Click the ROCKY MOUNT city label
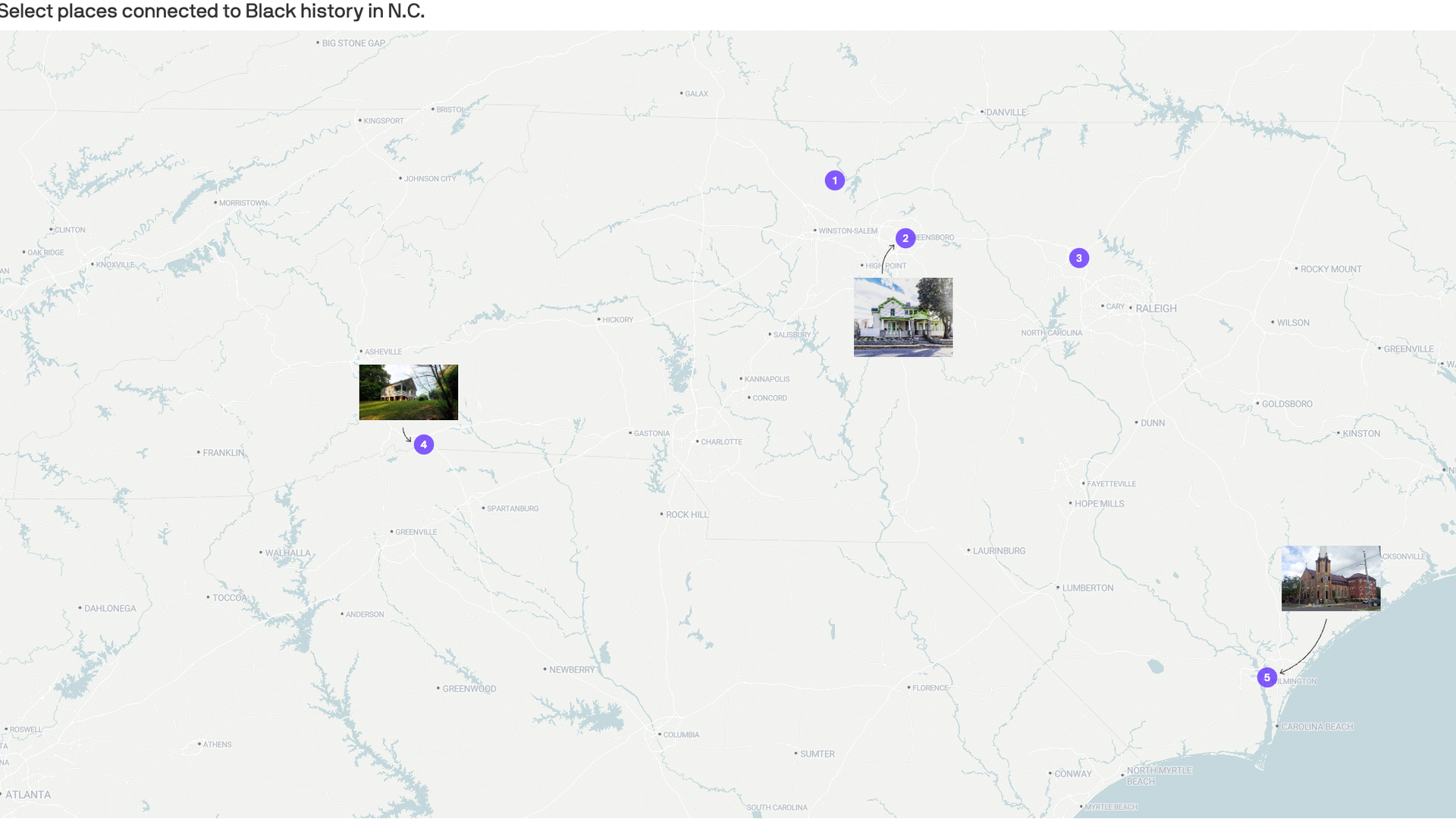The height and width of the screenshot is (819, 1456). point(1331,269)
